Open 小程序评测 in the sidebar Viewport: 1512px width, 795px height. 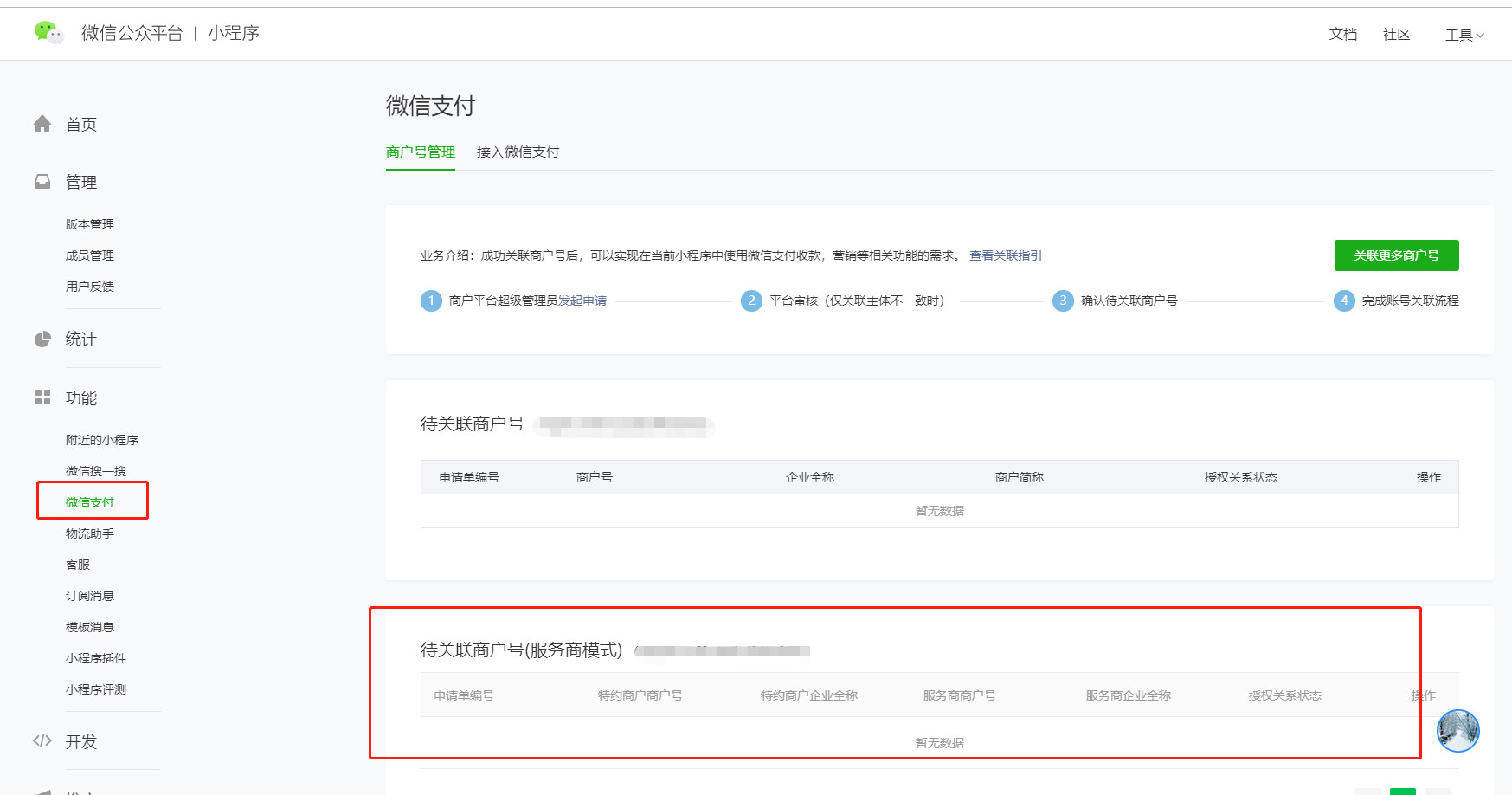[x=96, y=689]
